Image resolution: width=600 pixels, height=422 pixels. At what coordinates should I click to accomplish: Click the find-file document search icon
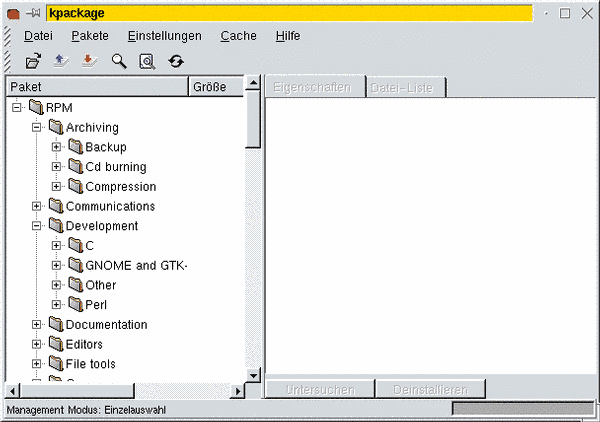[x=147, y=61]
